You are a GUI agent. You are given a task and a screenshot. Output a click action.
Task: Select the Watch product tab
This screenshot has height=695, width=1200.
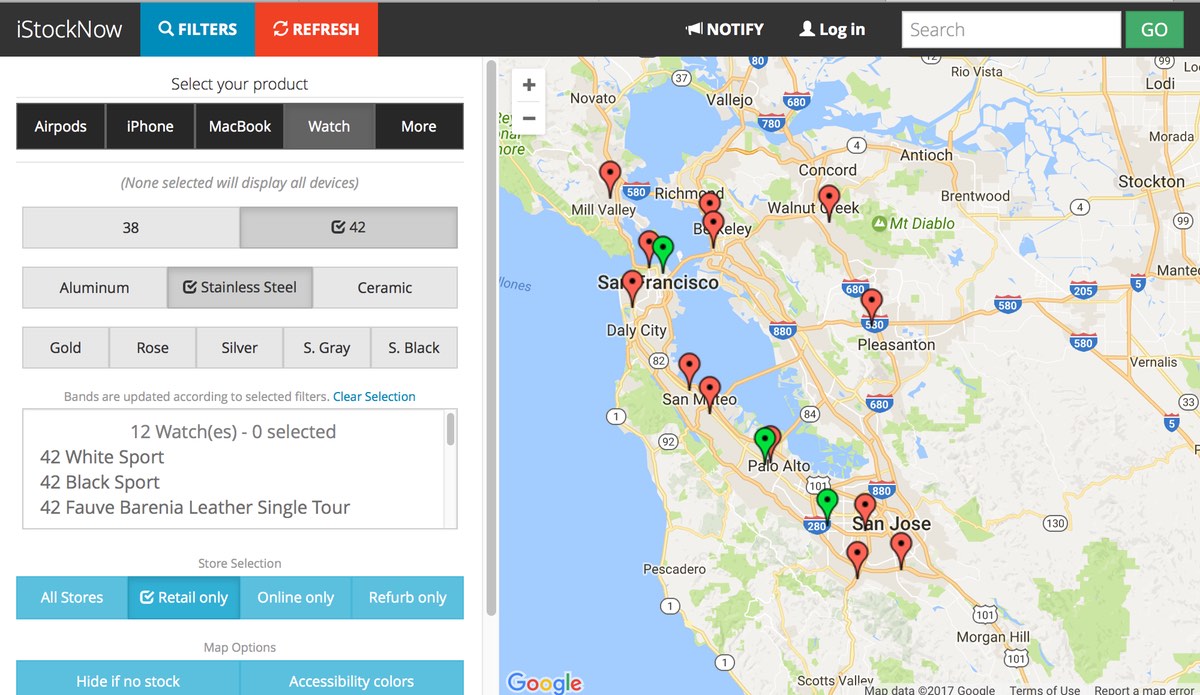(x=329, y=126)
